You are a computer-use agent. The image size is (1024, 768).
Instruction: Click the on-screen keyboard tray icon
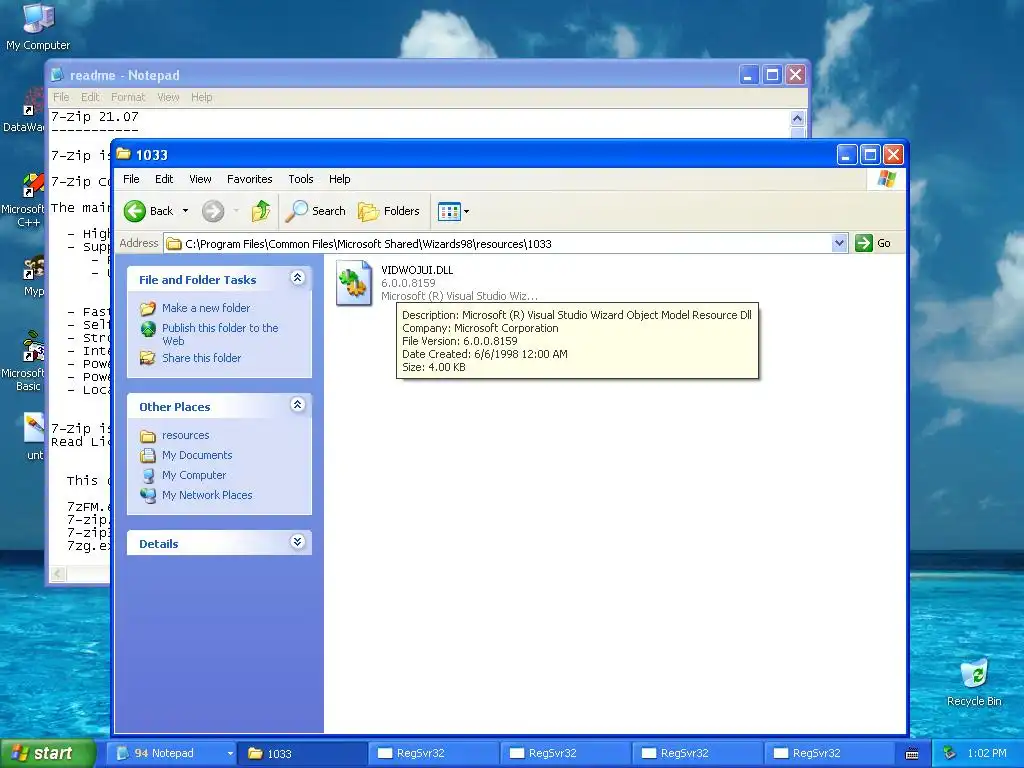click(912, 754)
